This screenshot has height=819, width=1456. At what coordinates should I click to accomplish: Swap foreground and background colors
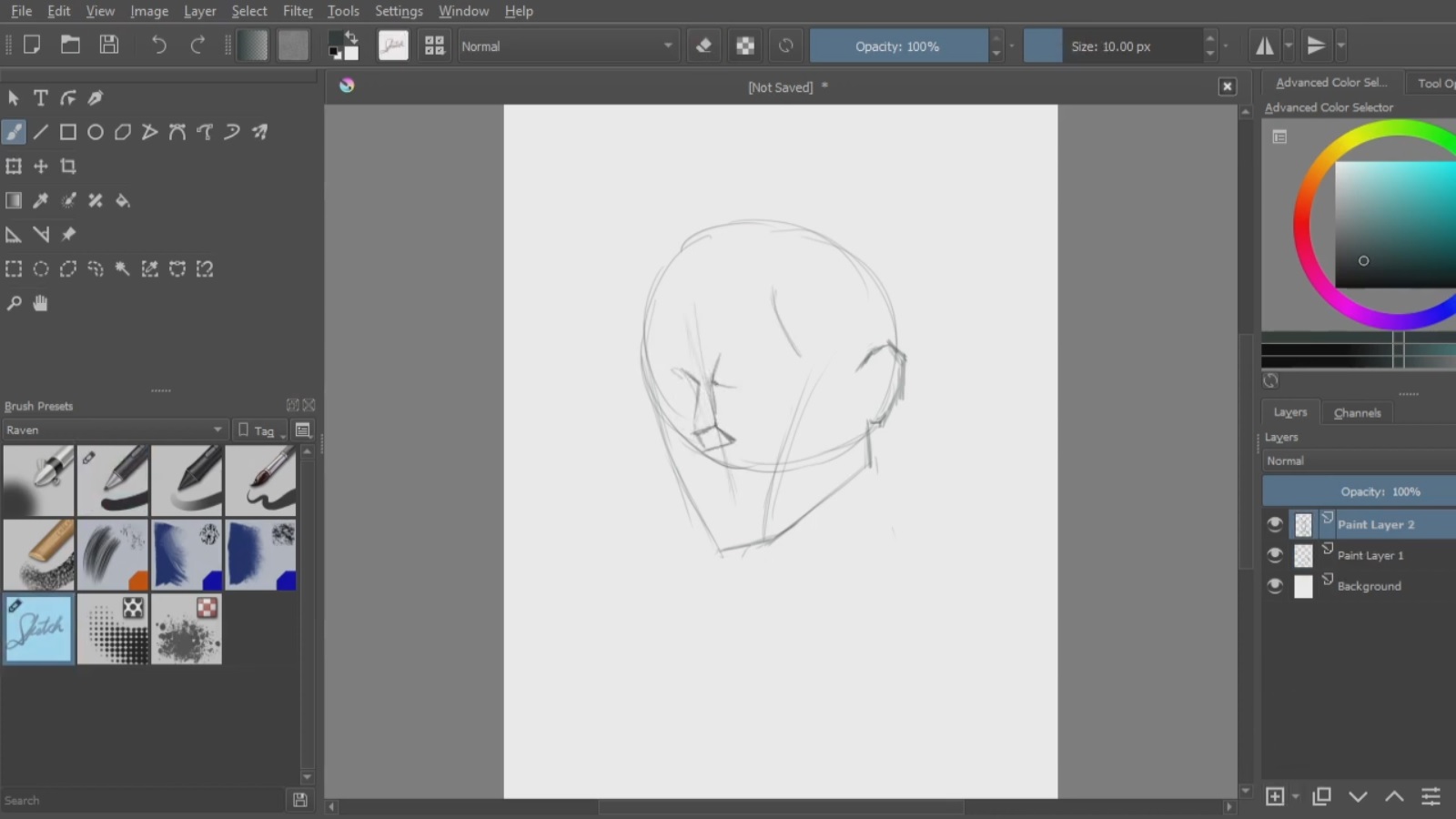click(x=351, y=37)
